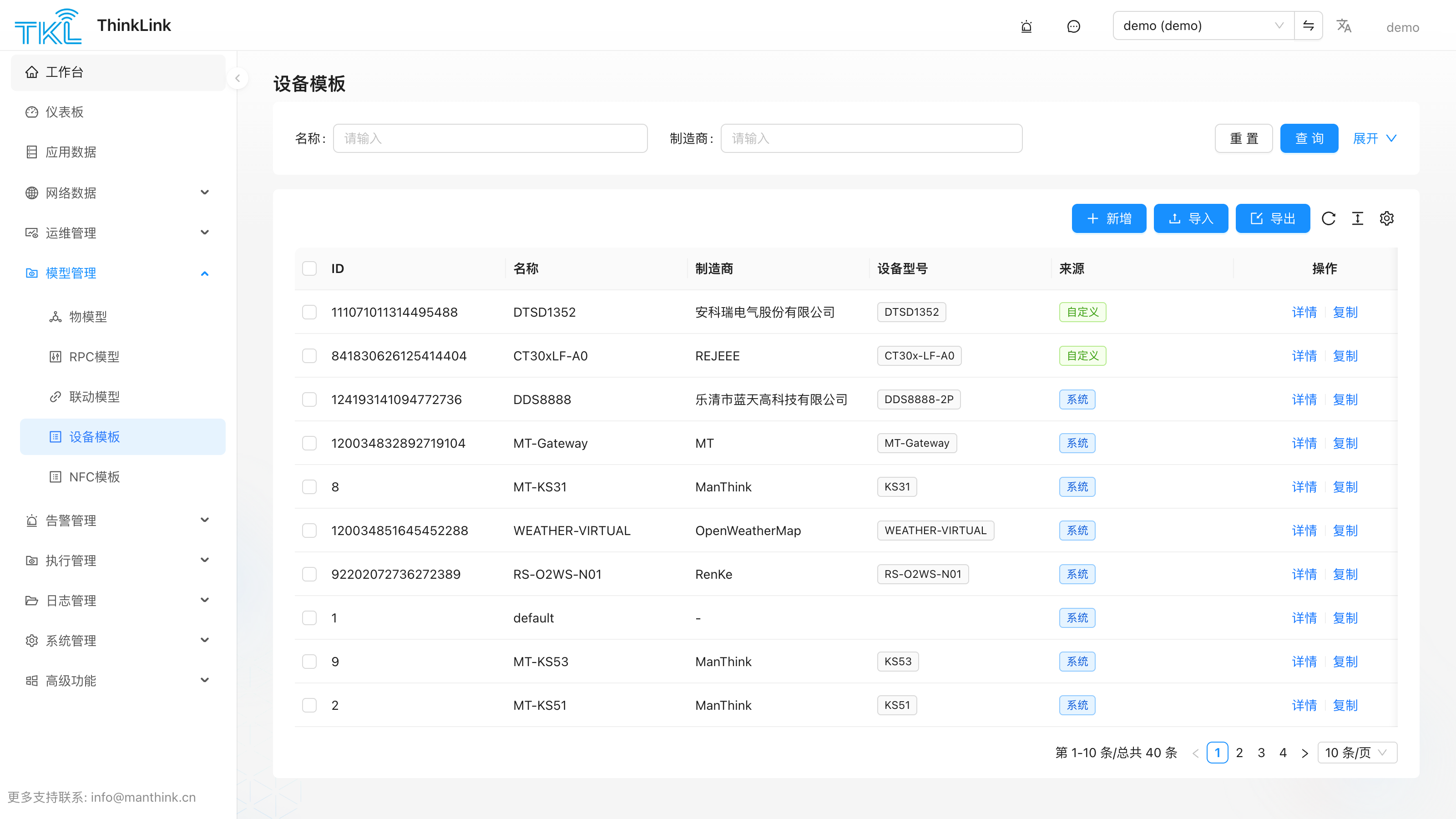This screenshot has height=819, width=1456.
Task: Open 工作台 home in sidebar
Action: pyautogui.click(x=118, y=72)
